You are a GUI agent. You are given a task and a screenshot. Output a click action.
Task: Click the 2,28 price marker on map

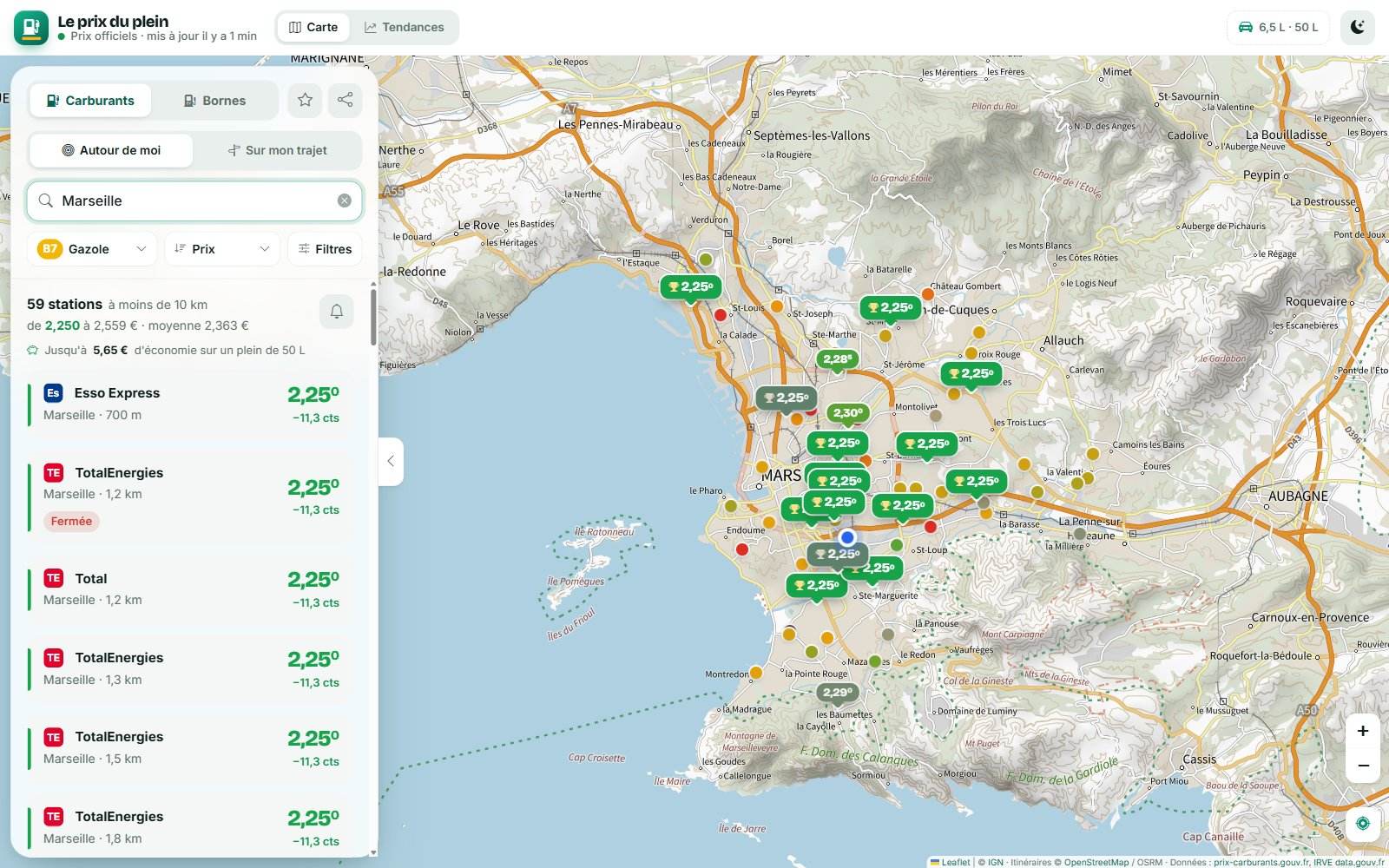(x=837, y=359)
